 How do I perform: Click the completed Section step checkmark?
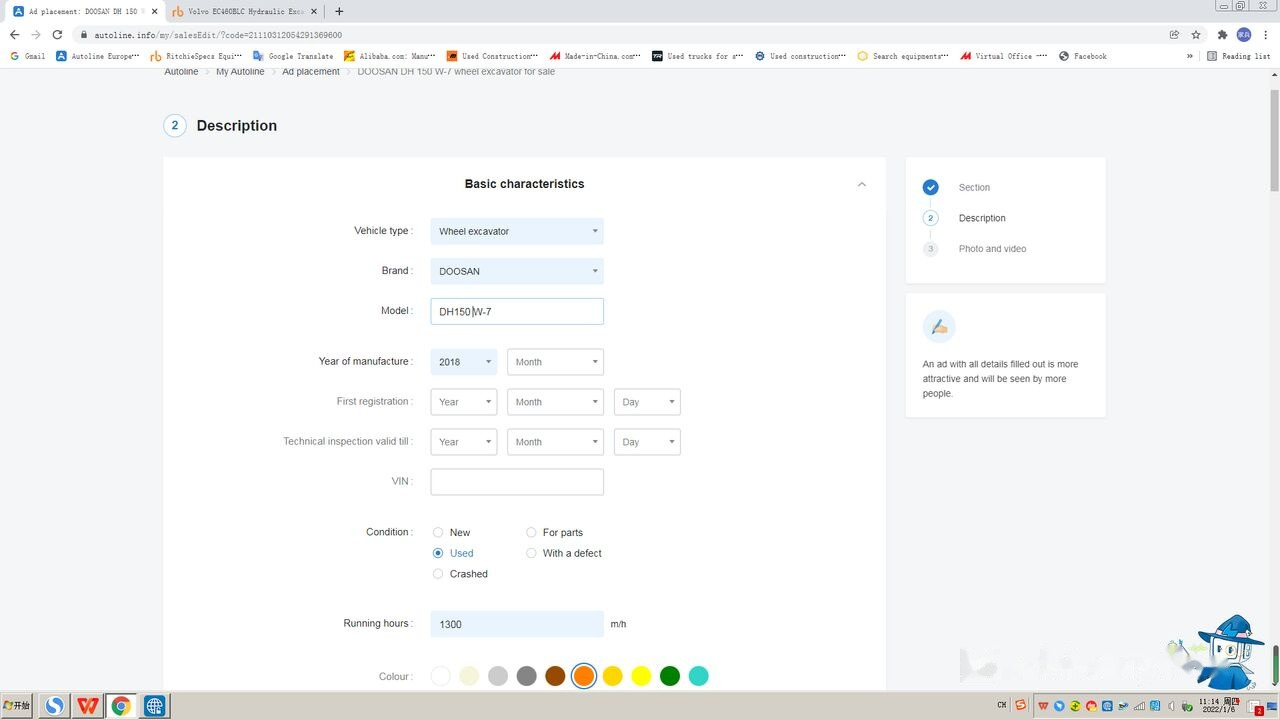click(931, 187)
